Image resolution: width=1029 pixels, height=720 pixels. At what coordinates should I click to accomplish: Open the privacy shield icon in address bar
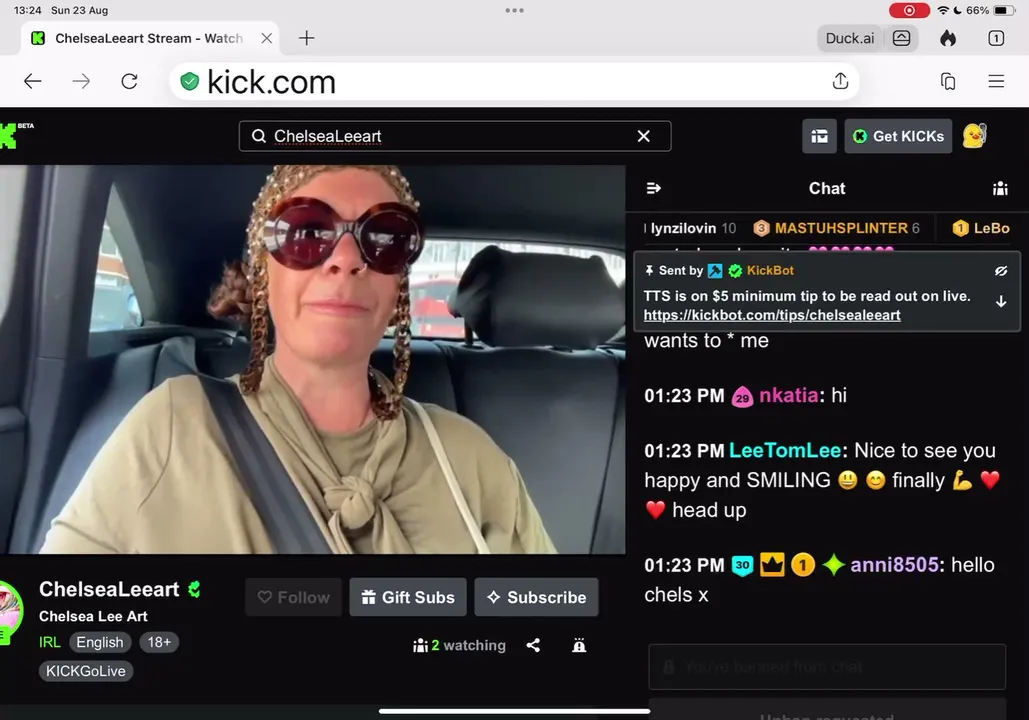[190, 81]
